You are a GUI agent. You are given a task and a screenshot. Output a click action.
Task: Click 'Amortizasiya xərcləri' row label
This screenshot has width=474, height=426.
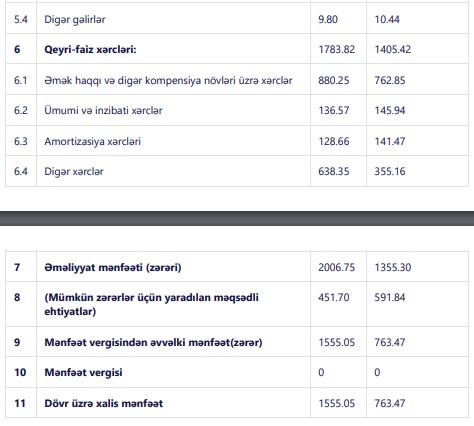coord(92,141)
